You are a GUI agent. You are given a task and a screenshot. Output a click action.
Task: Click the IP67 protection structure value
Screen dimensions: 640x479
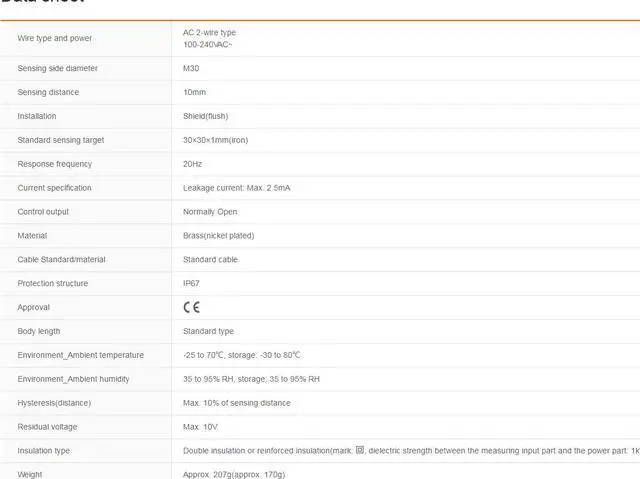tap(191, 283)
